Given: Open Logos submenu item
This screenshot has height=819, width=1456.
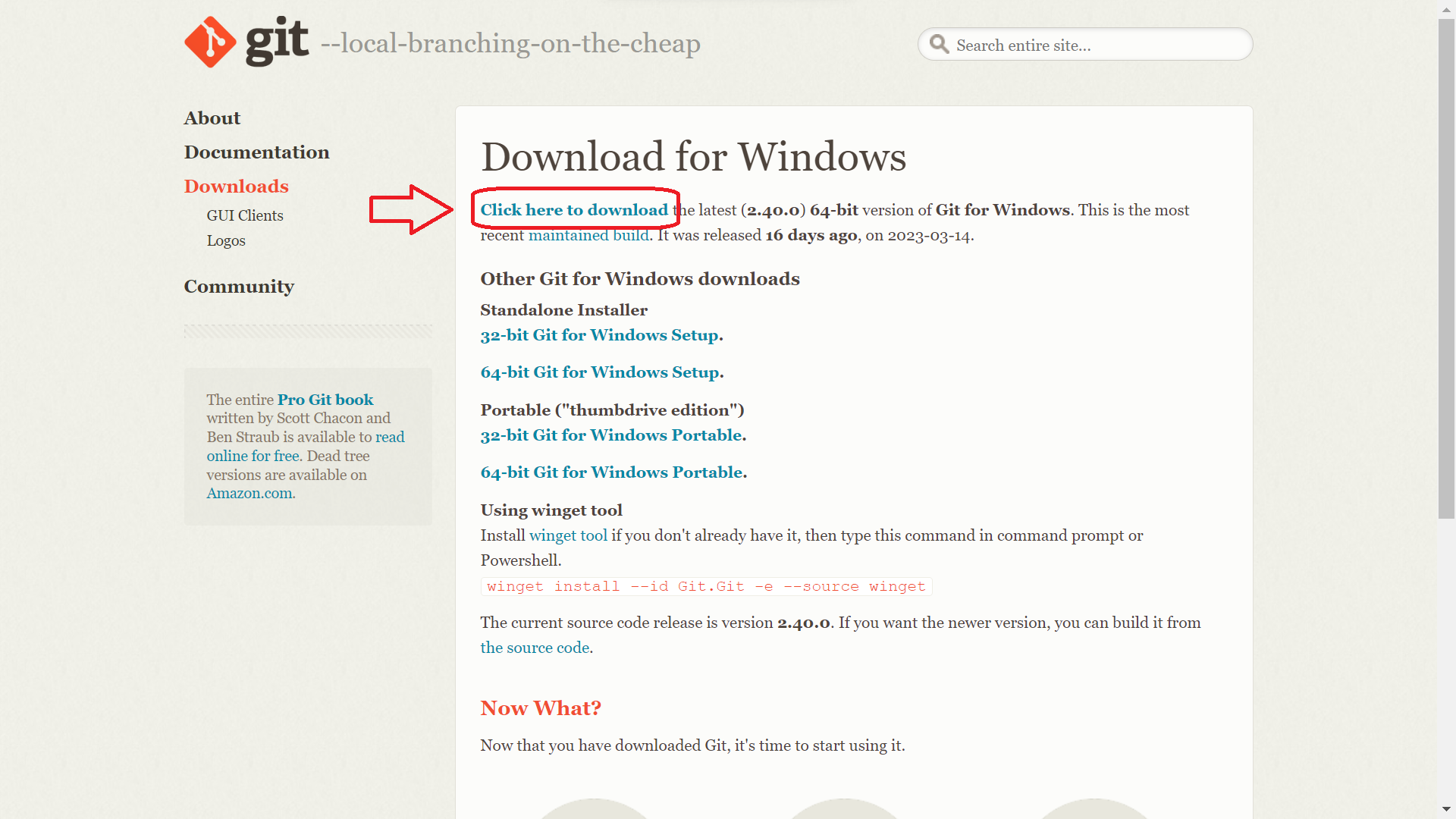Looking at the screenshot, I should [x=226, y=241].
